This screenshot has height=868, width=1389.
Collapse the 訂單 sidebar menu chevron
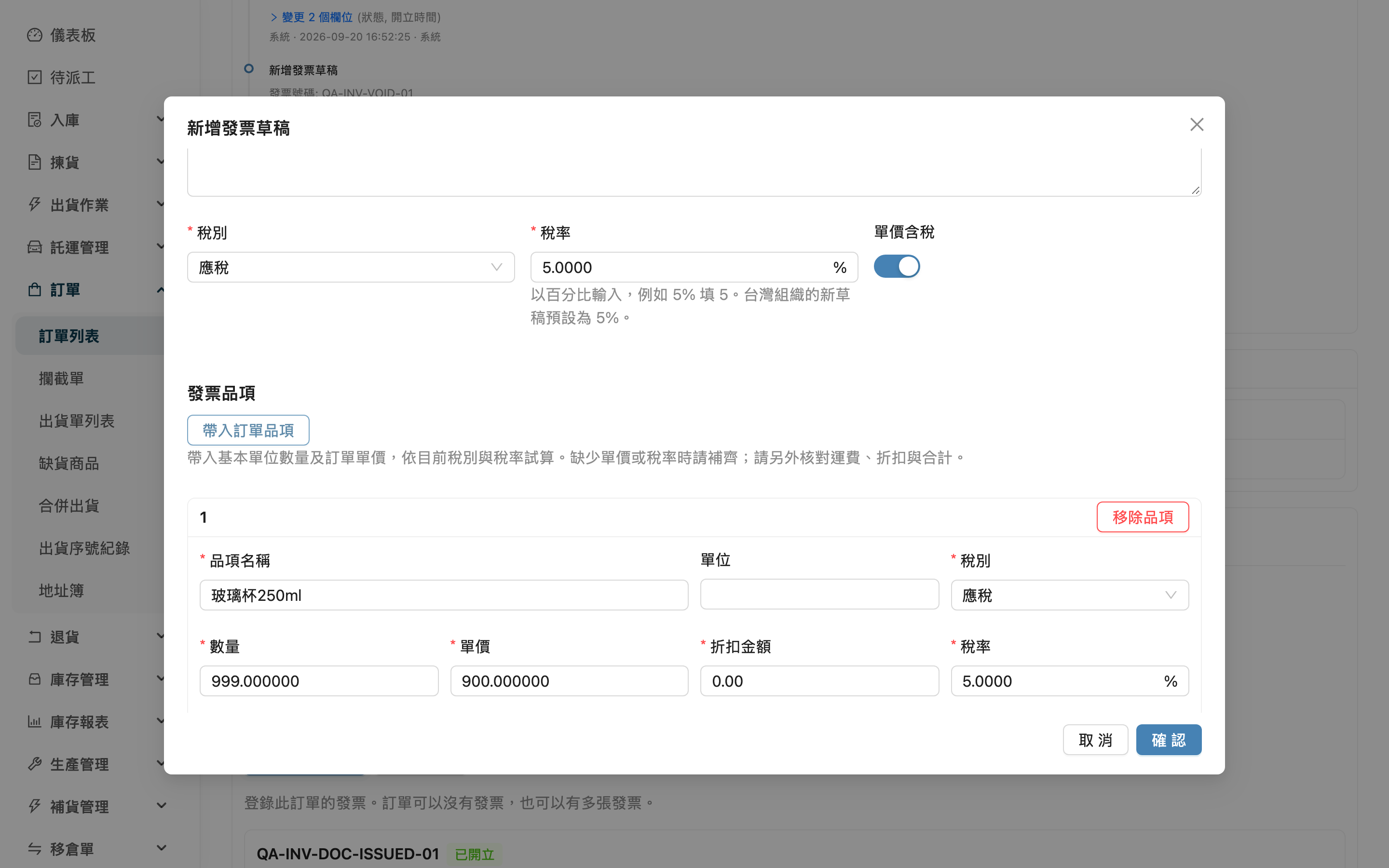tap(160, 290)
